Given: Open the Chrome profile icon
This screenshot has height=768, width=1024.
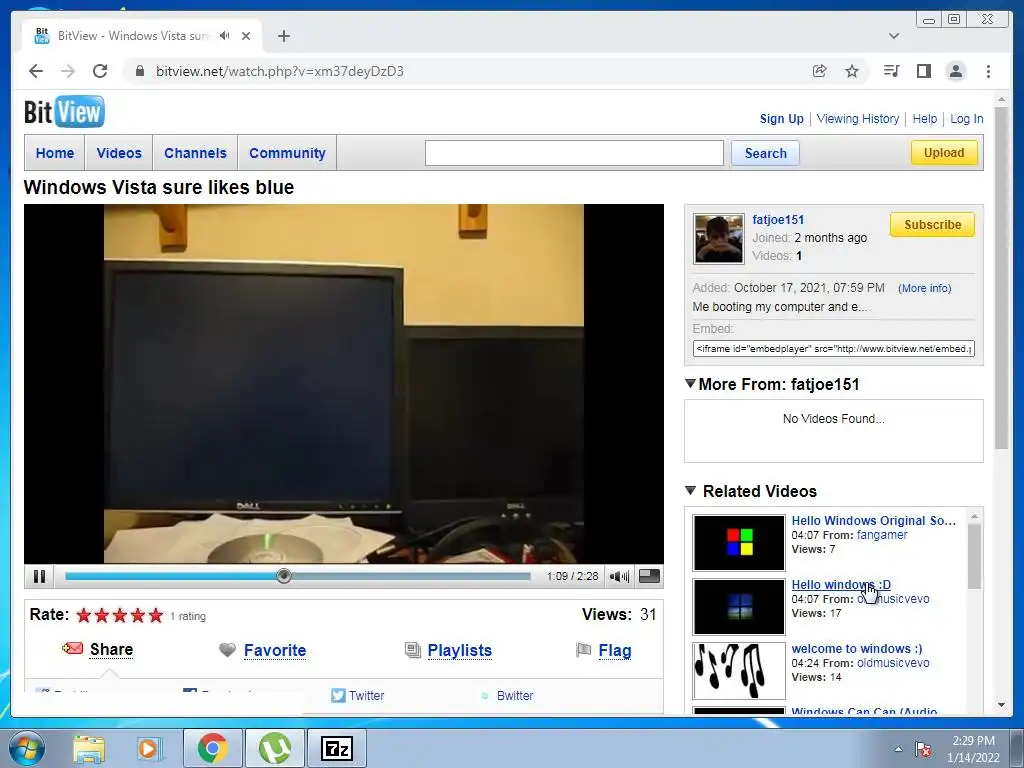Looking at the screenshot, I should [x=955, y=71].
